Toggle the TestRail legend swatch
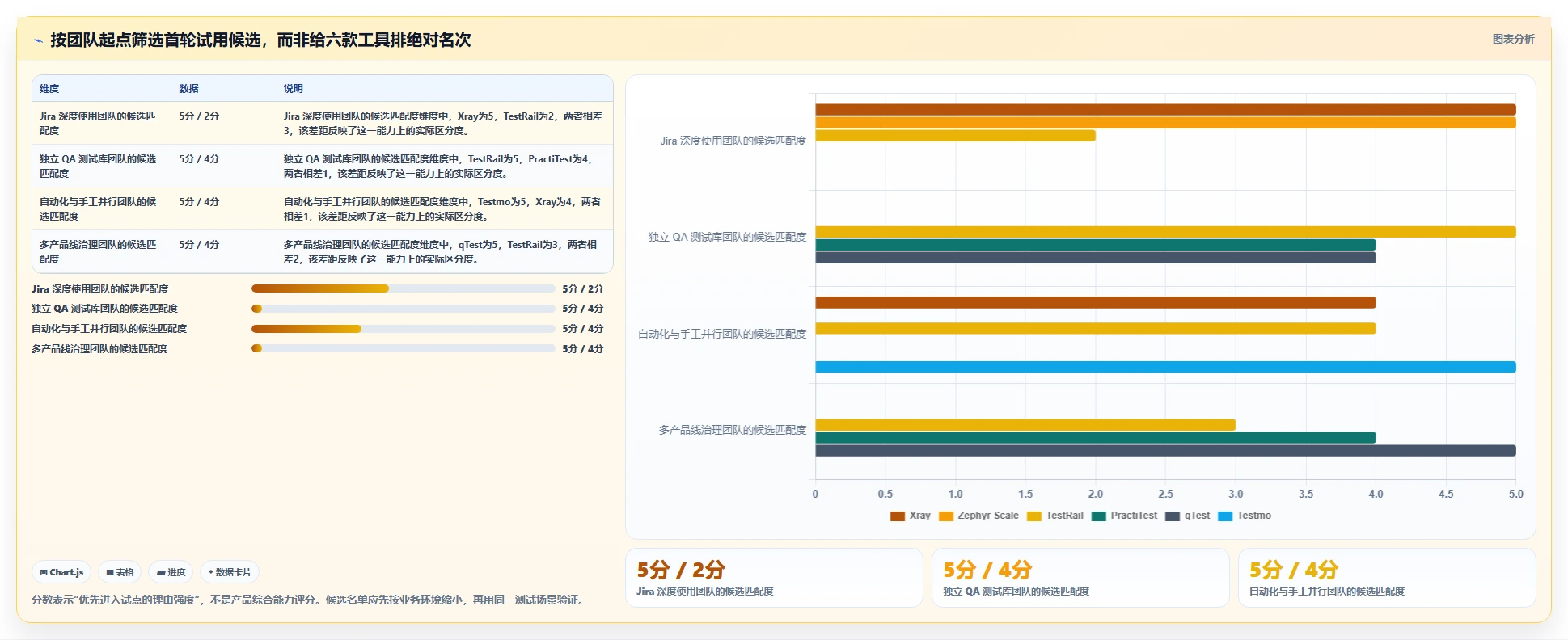 [1034, 516]
